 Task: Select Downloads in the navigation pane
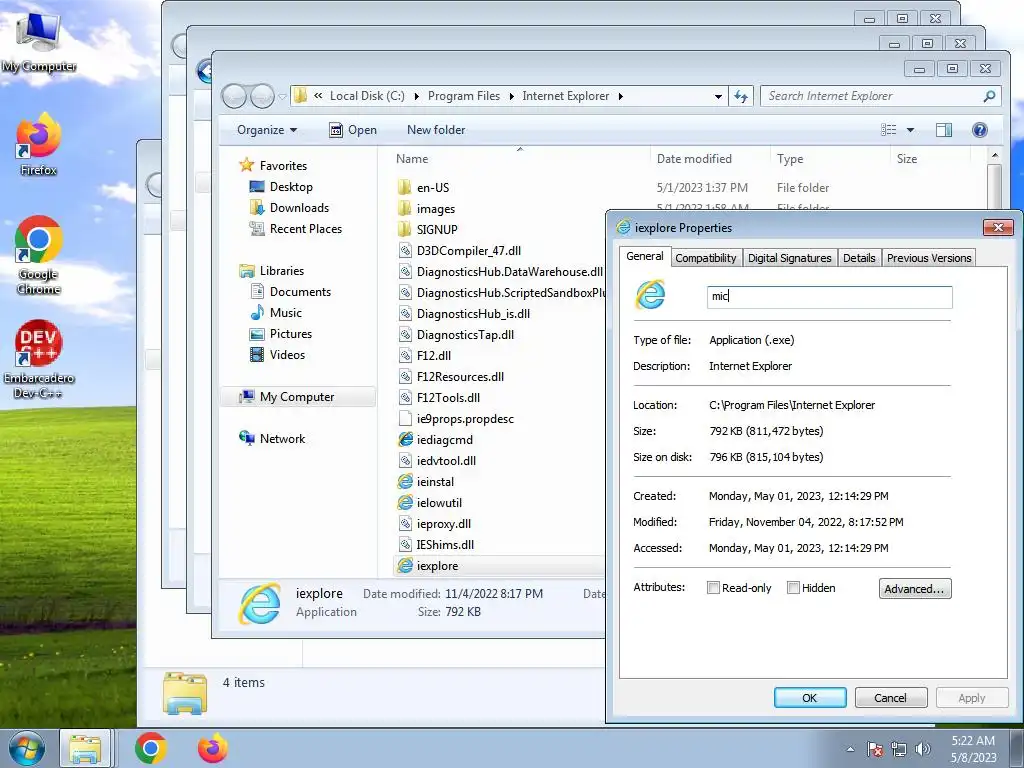pos(299,208)
